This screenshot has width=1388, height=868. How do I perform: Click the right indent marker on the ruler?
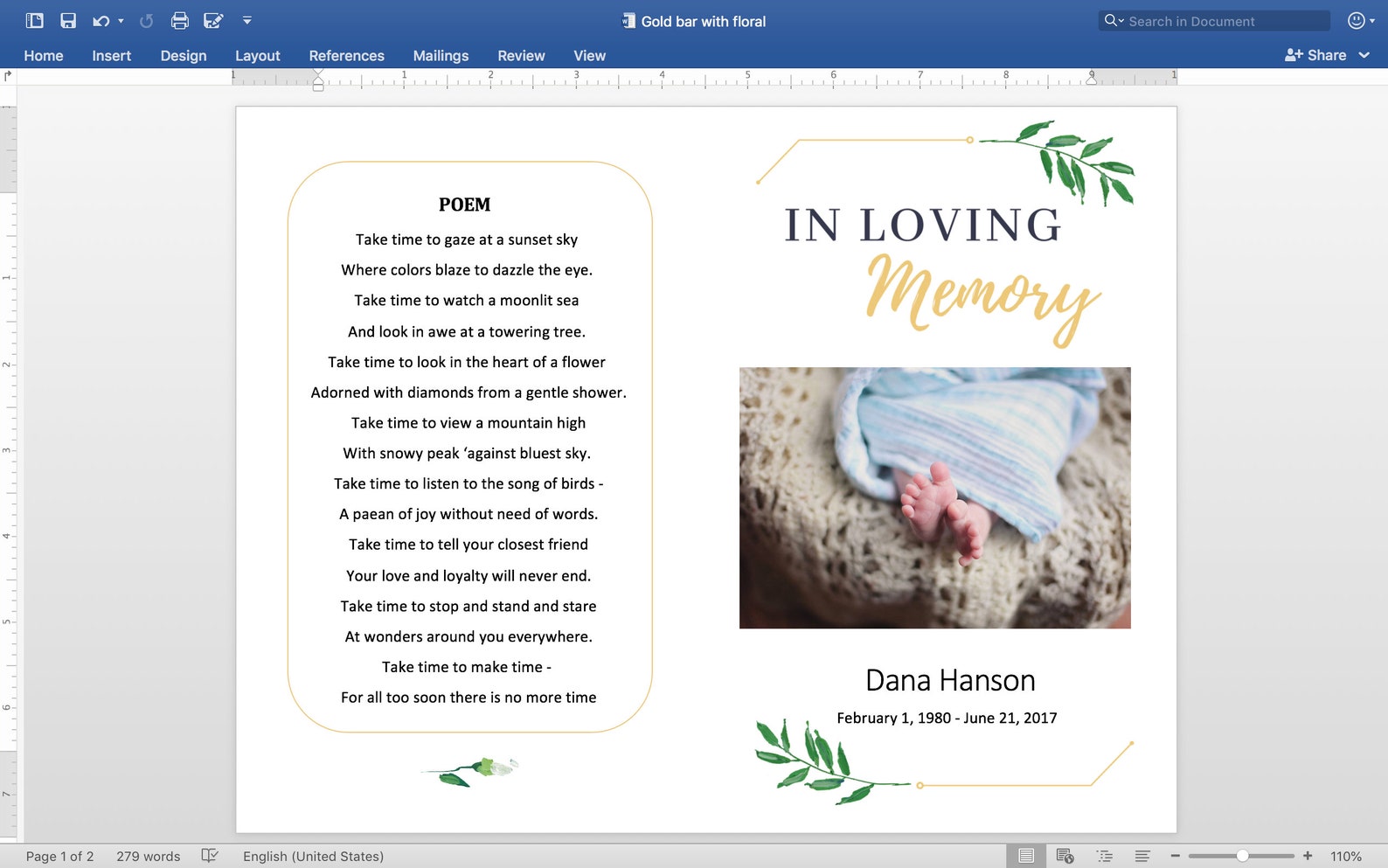1092,79
